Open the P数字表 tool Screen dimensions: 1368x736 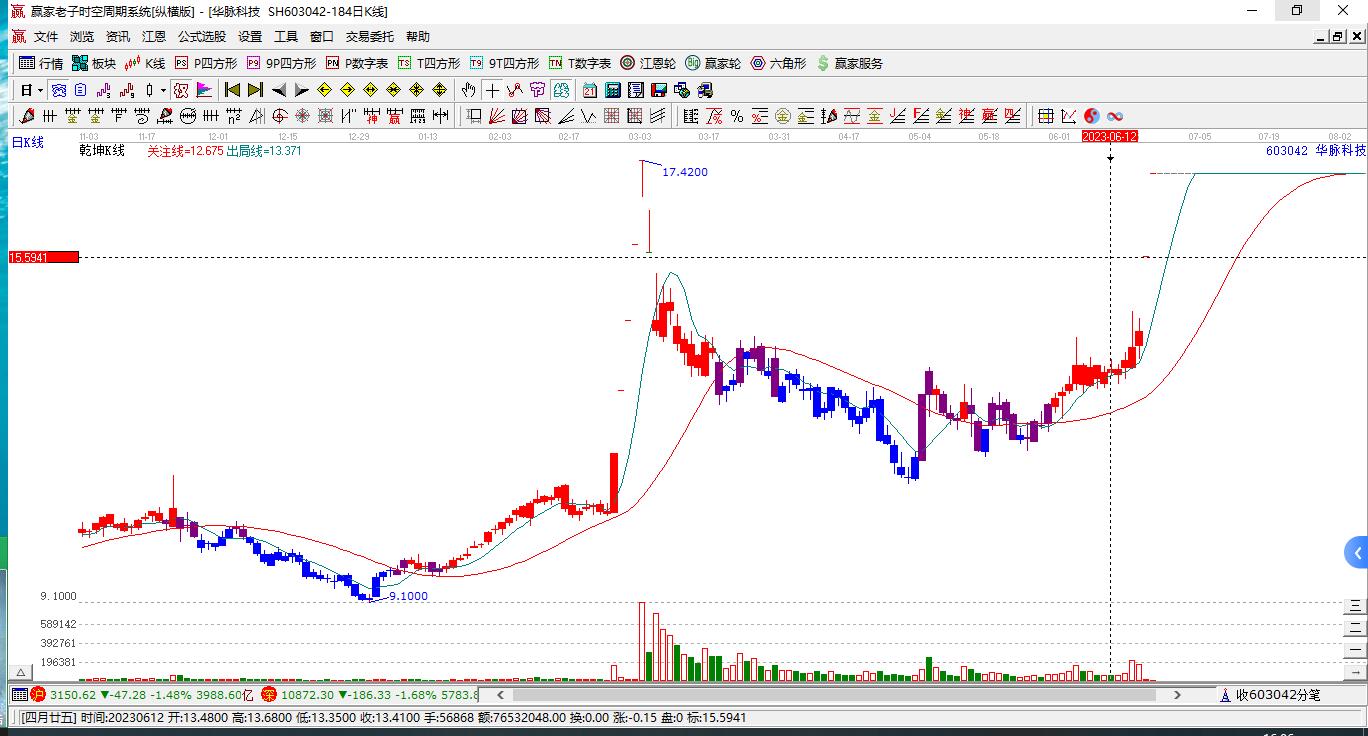tap(357, 63)
